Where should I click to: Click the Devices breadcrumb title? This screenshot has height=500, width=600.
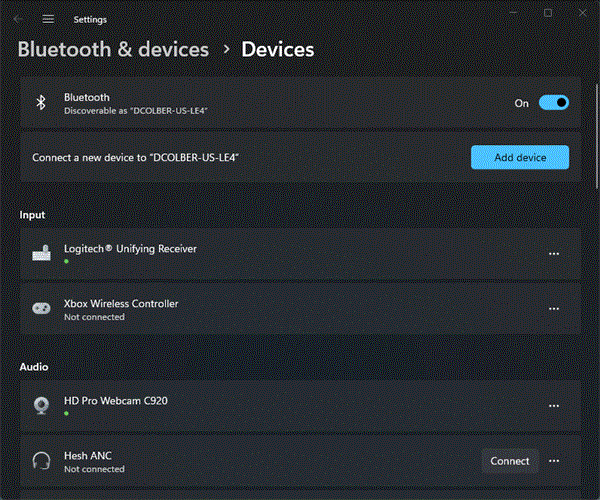pos(277,49)
